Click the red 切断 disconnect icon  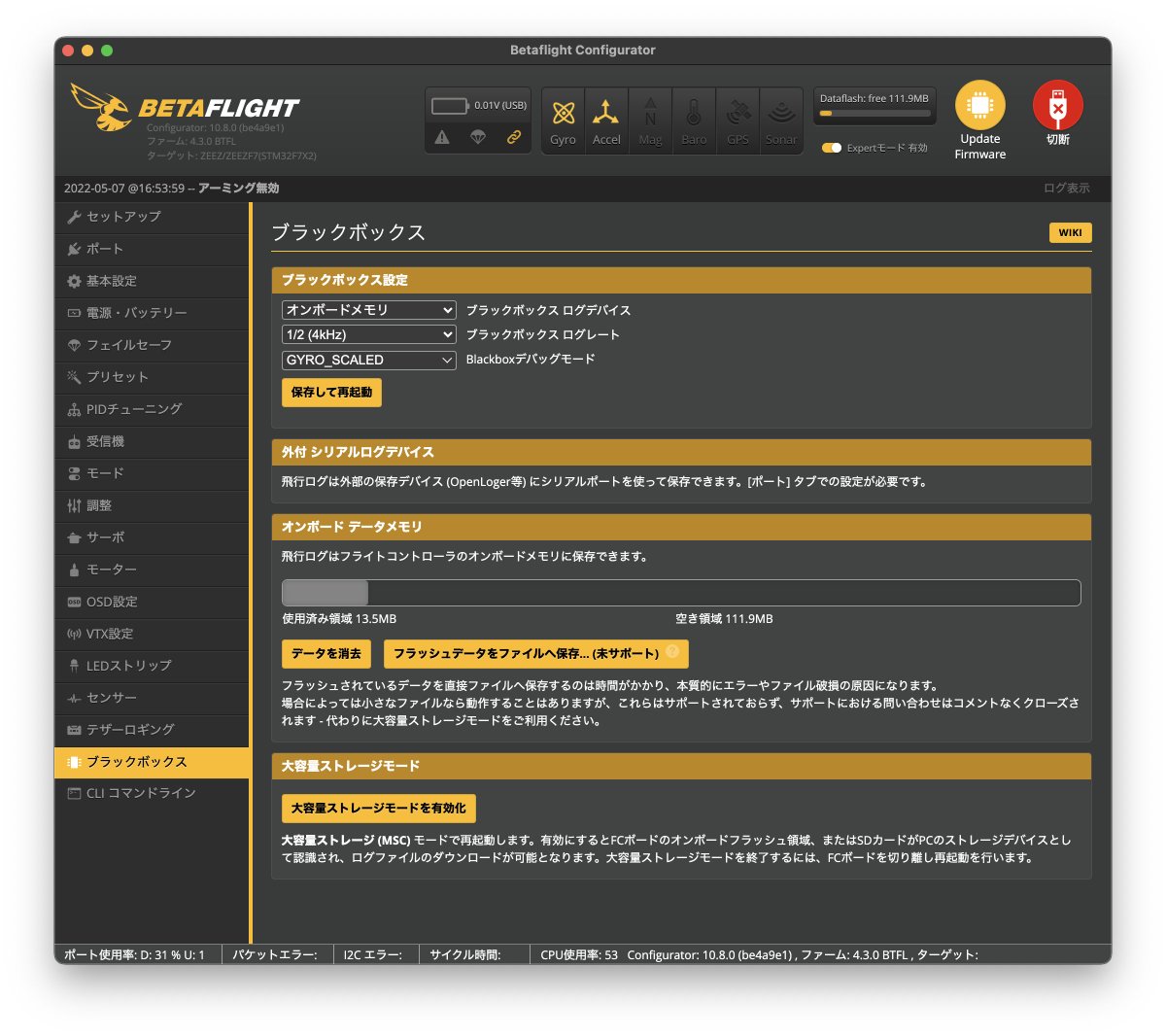pyautogui.click(x=1058, y=105)
